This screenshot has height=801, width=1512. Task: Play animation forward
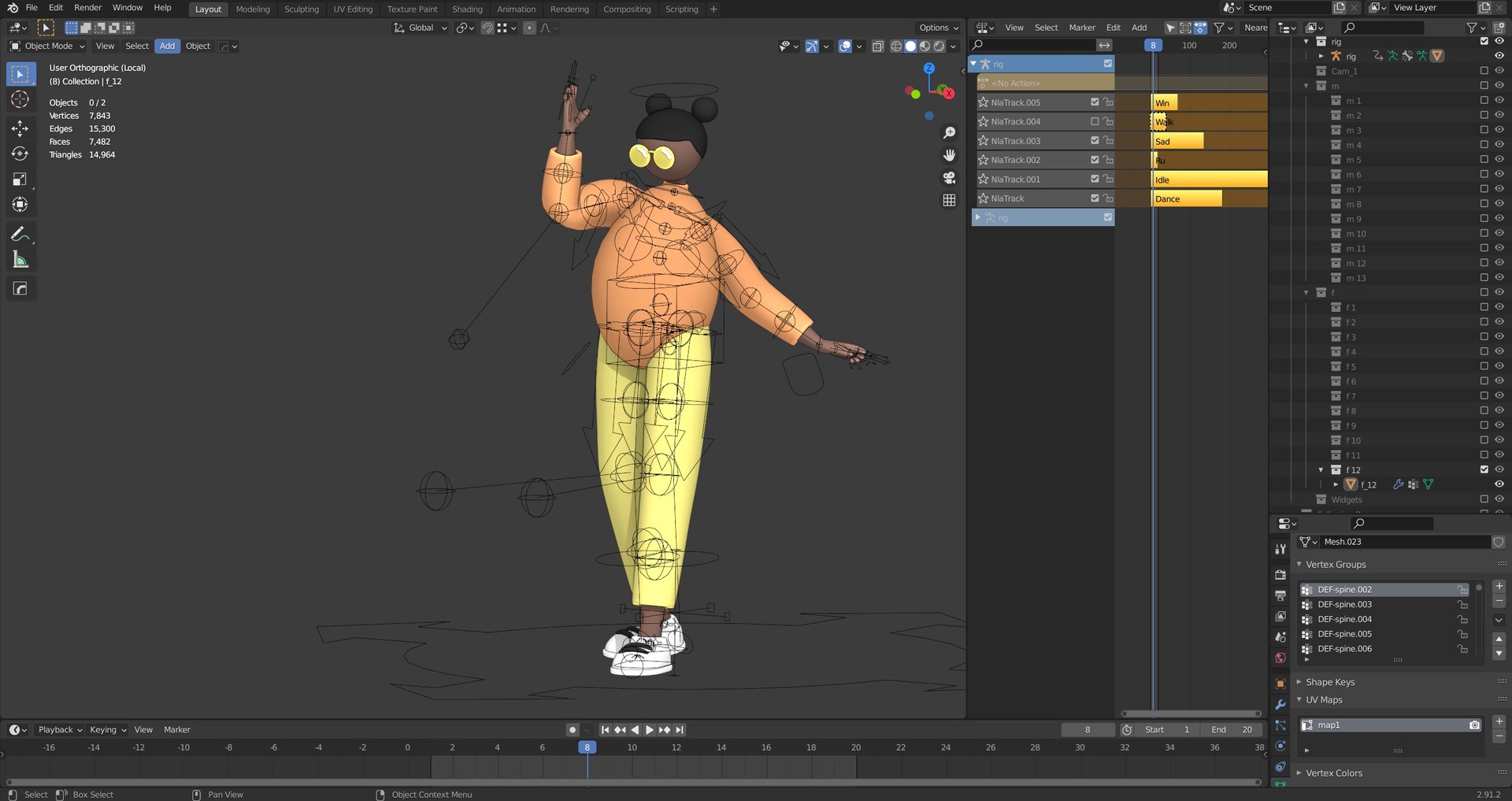click(x=650, y=730)
